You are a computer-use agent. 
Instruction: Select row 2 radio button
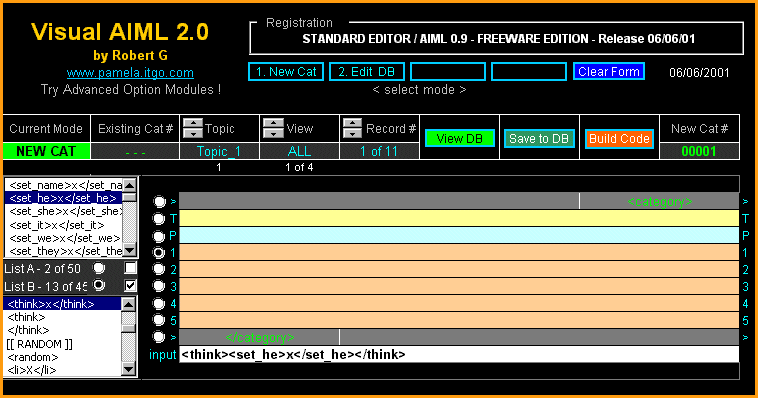tap(159, 269)
